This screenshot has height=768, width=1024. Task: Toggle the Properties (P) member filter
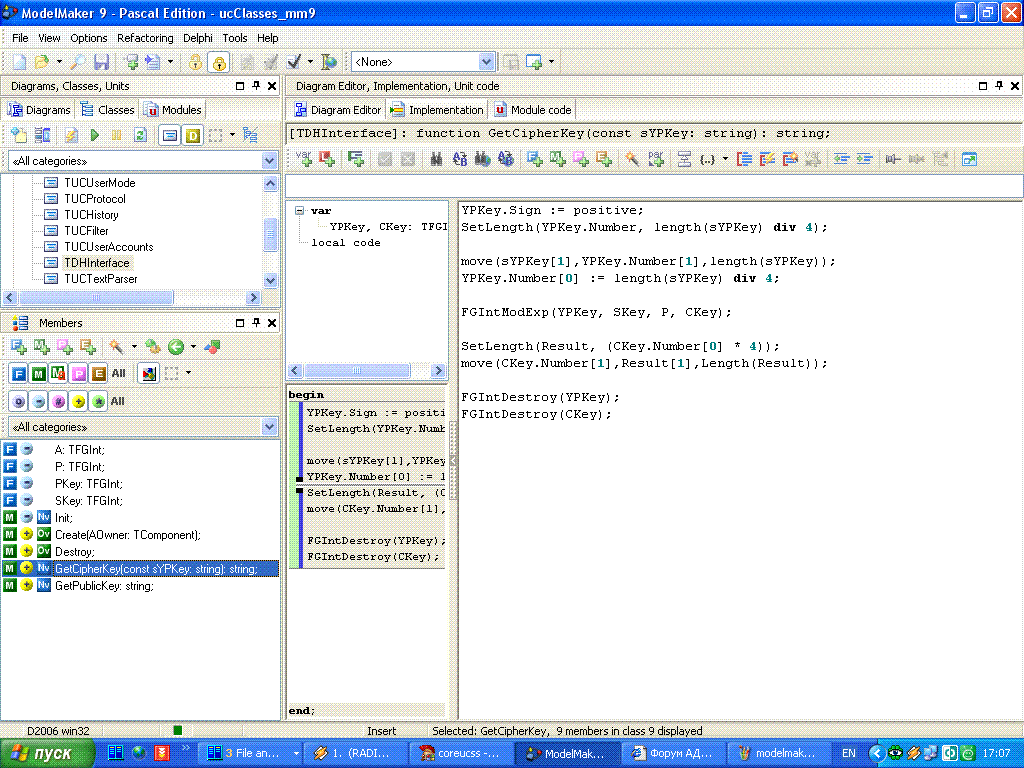click(78, 374)
